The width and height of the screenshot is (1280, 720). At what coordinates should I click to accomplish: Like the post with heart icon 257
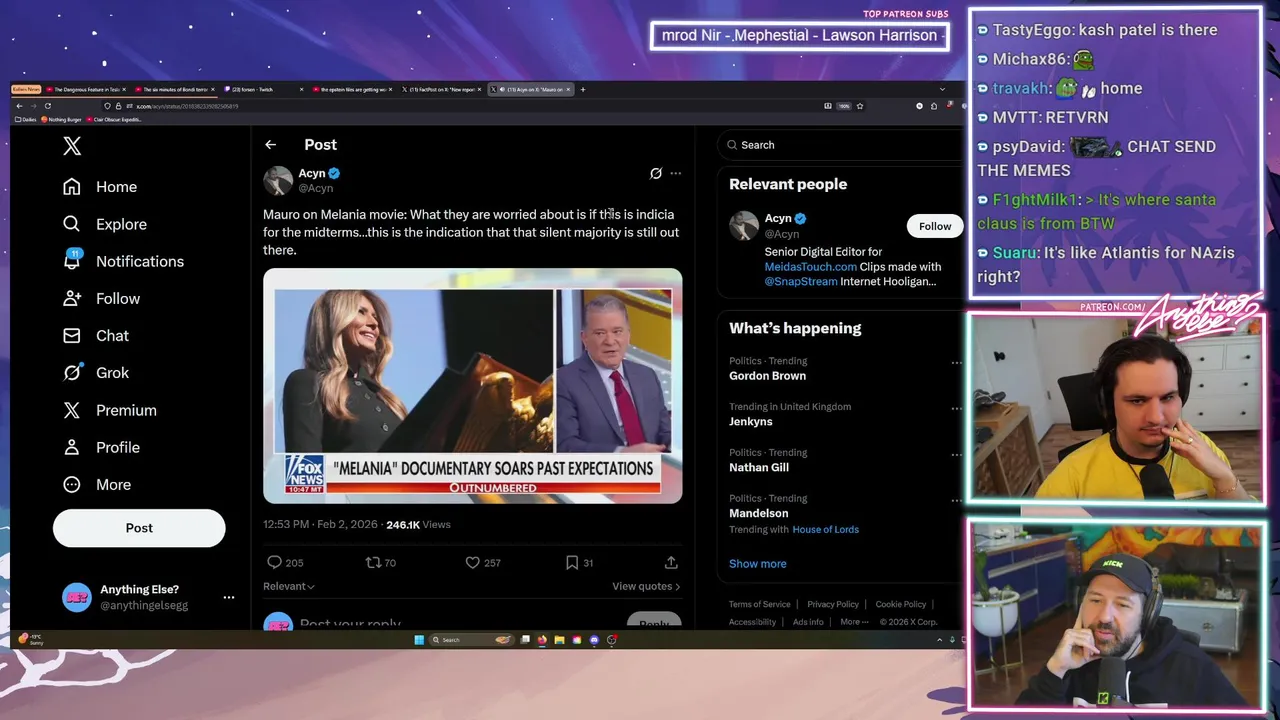click(473, 563)
